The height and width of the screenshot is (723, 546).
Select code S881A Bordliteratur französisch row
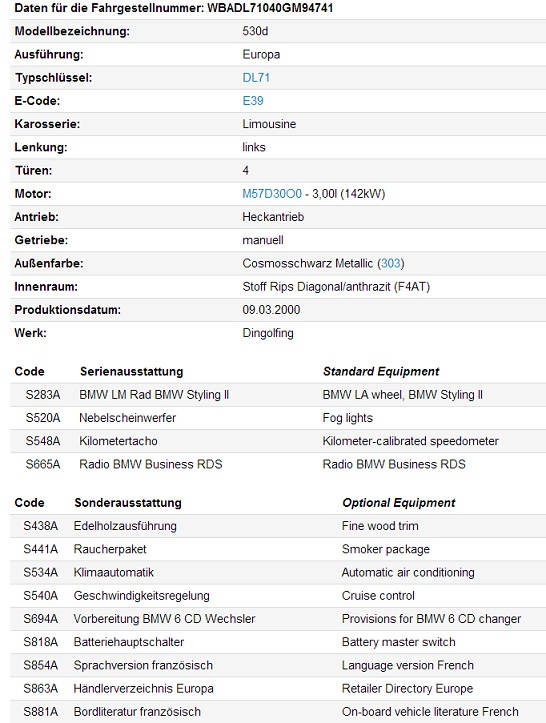pyautogui.click(x=278, y=712)
